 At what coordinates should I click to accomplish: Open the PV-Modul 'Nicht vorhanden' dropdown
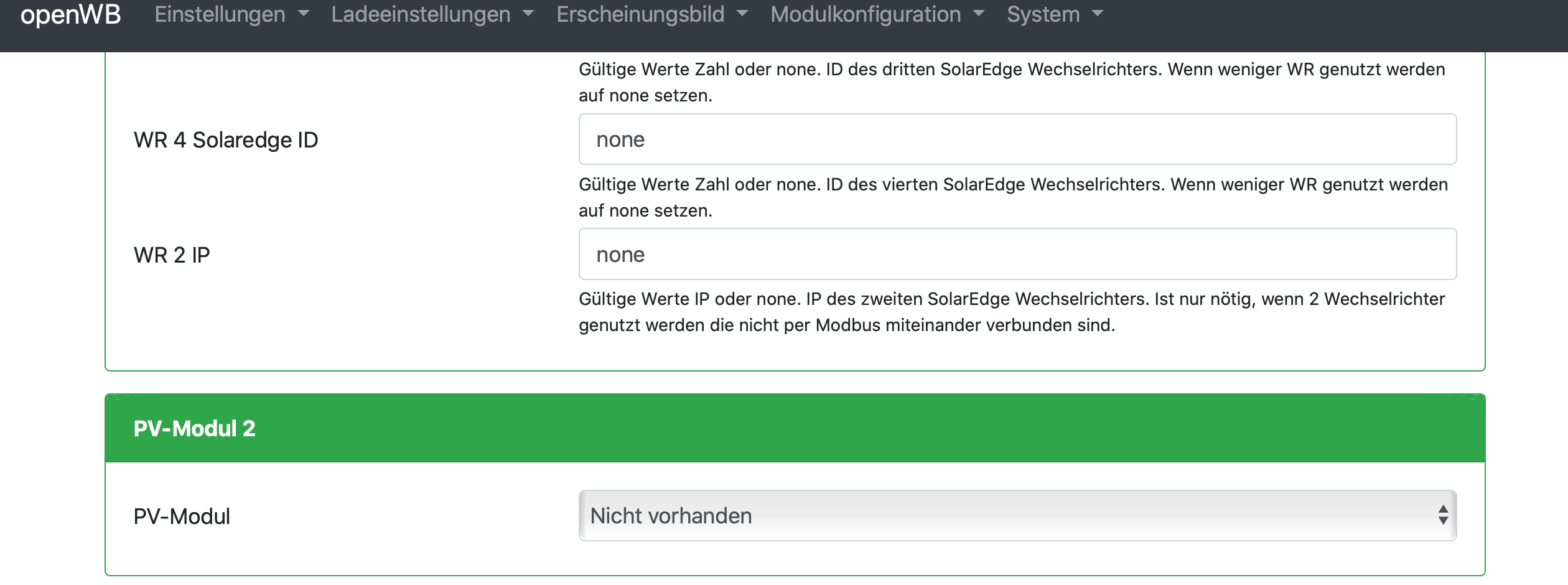coord(1008,516)
